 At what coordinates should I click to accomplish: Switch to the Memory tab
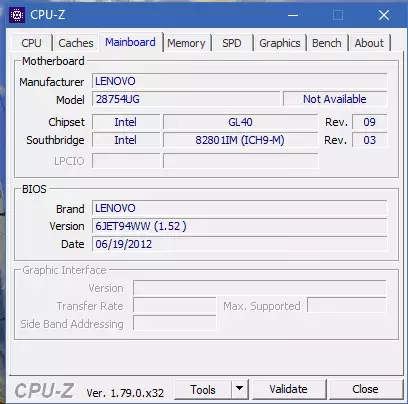(x=186, y=43)
